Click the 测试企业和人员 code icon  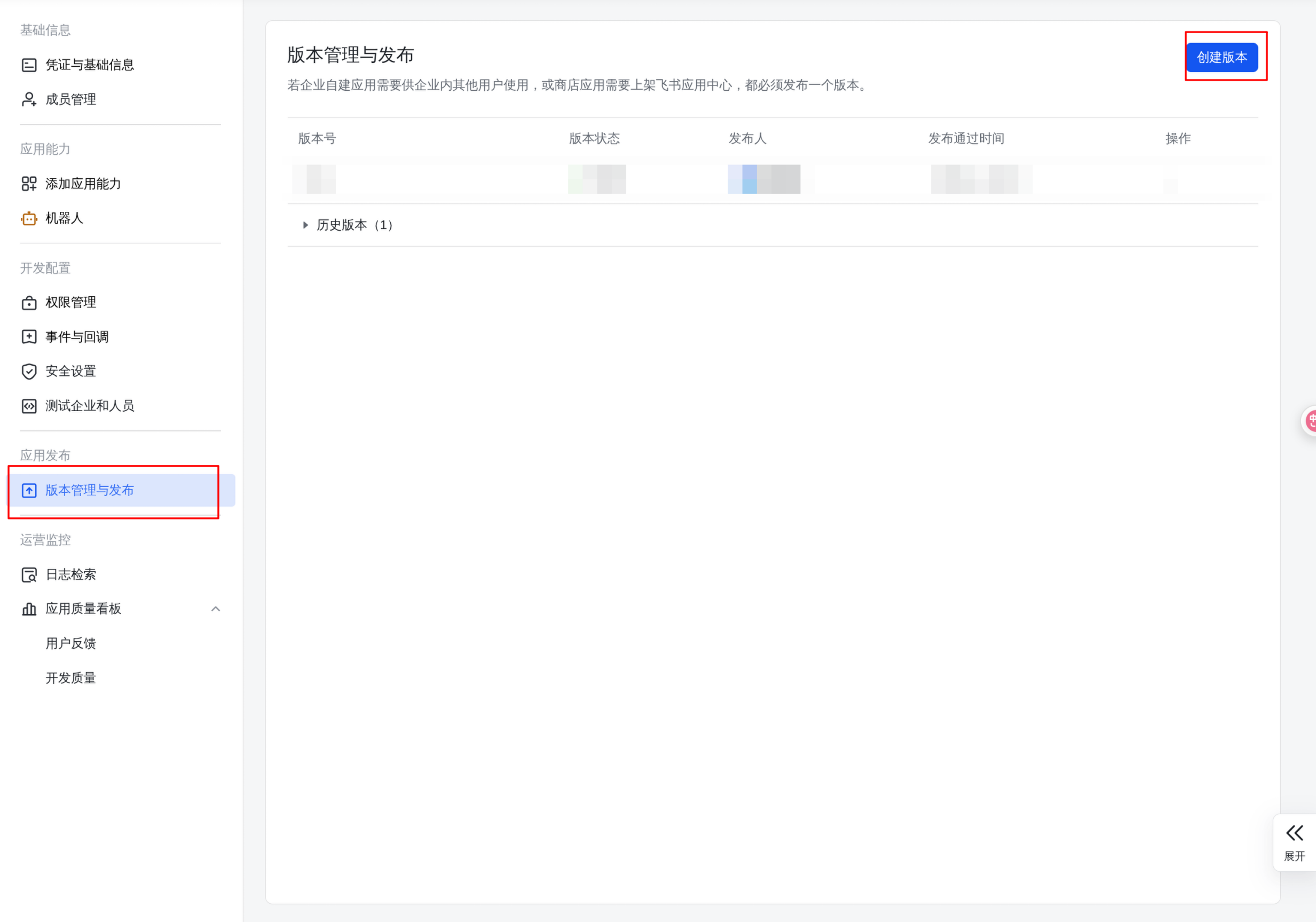(29, 406)
